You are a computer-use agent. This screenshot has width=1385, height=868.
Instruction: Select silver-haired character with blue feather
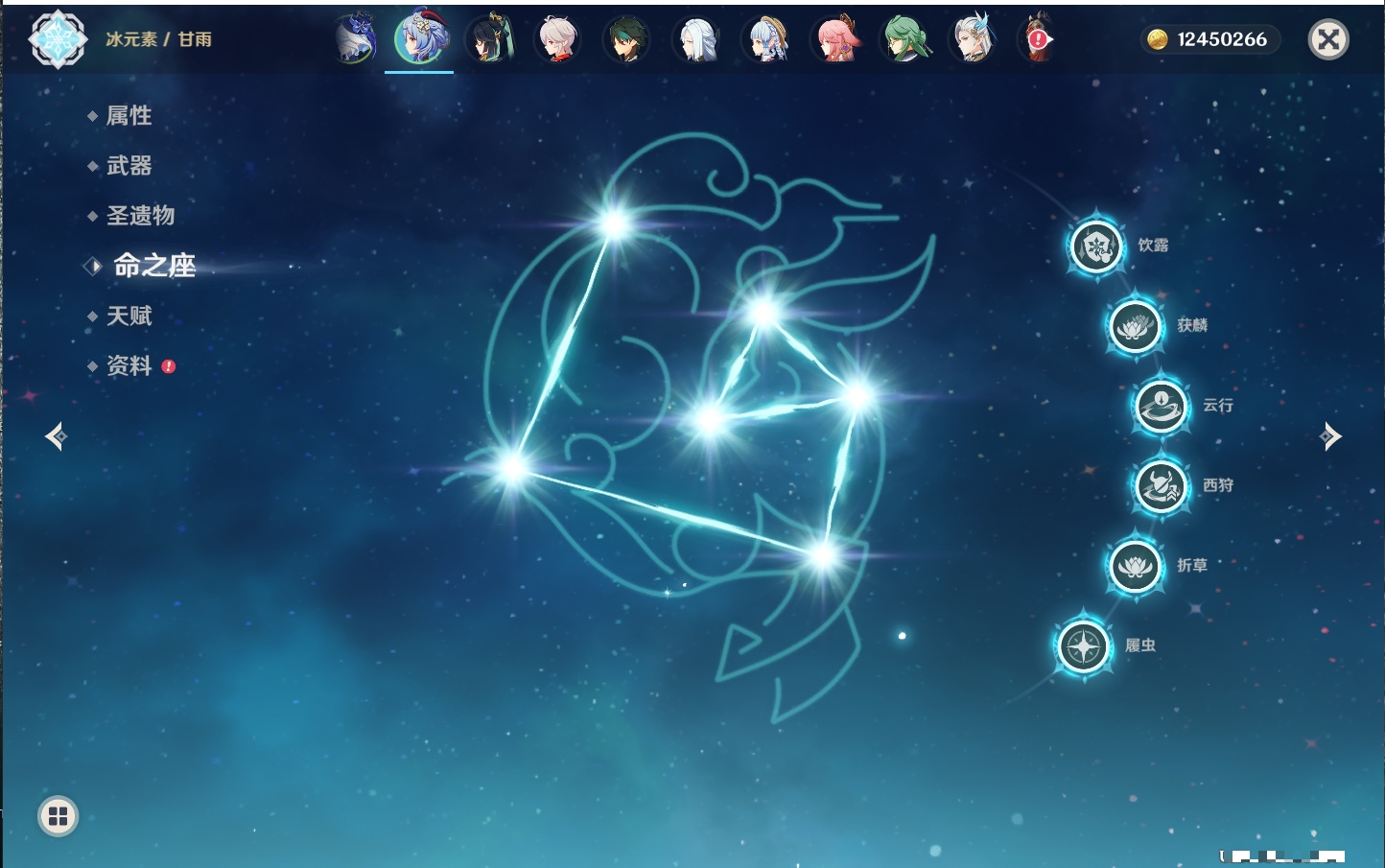[974, 39]
